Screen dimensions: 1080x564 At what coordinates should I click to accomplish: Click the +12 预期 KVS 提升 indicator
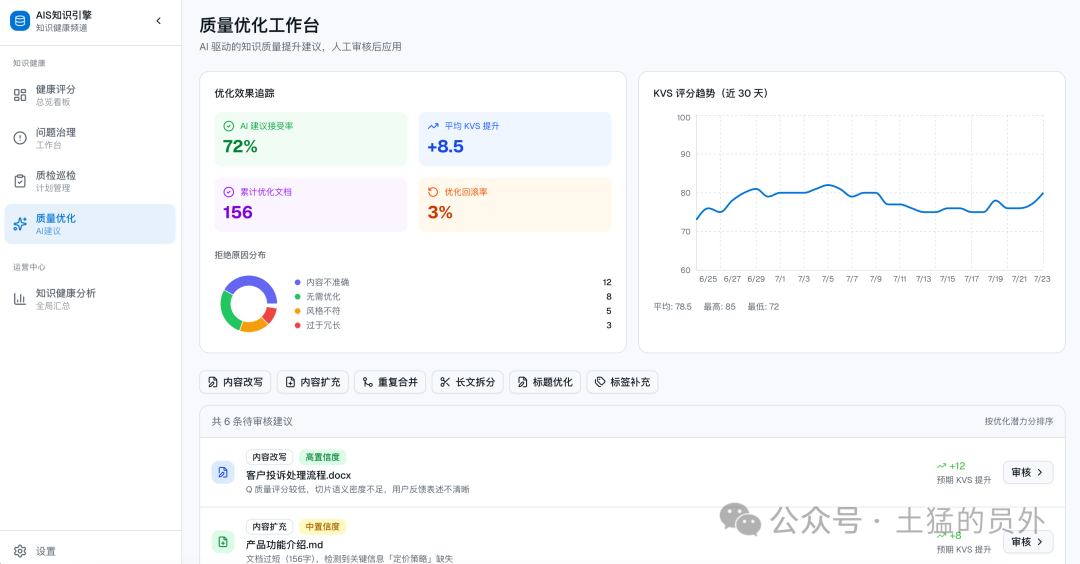pos(963,472)
